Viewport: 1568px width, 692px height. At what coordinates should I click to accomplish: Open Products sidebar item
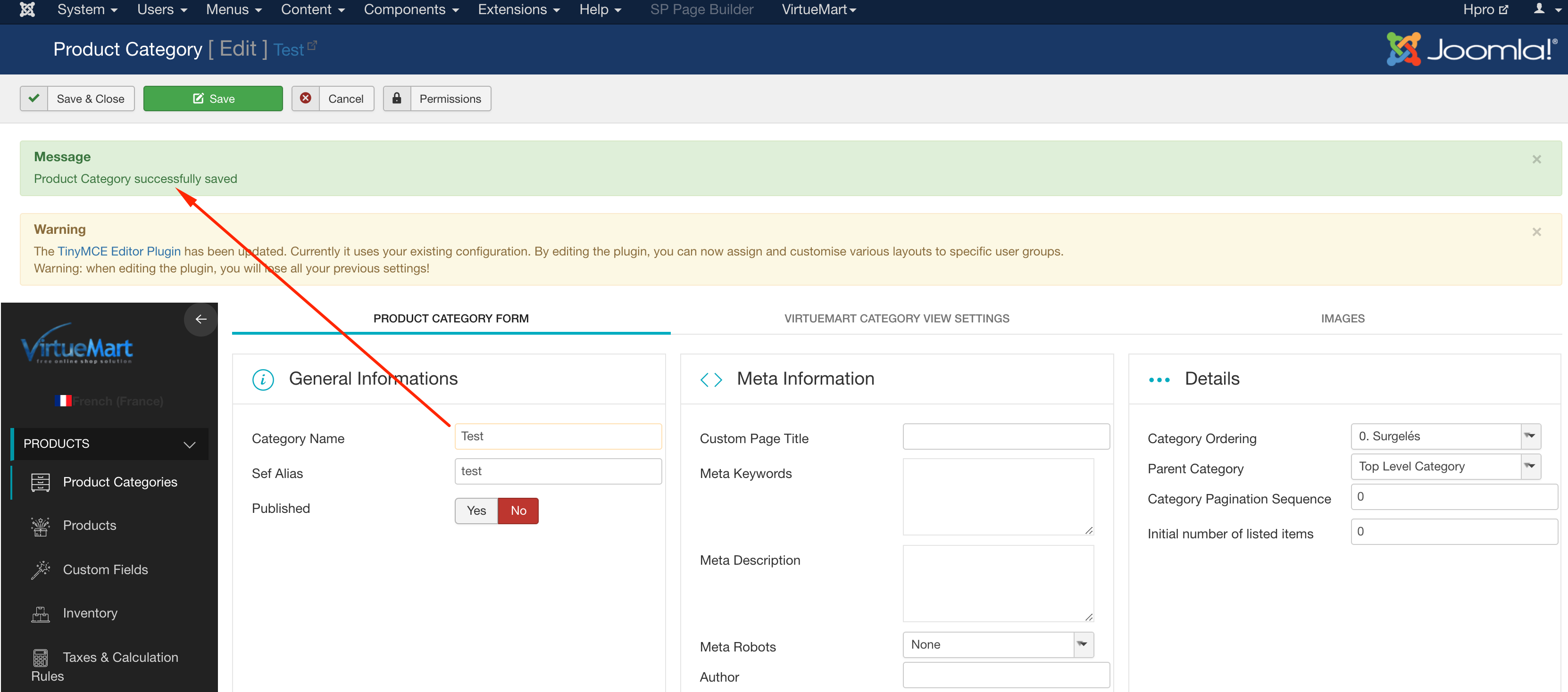(x=90, y=526)
